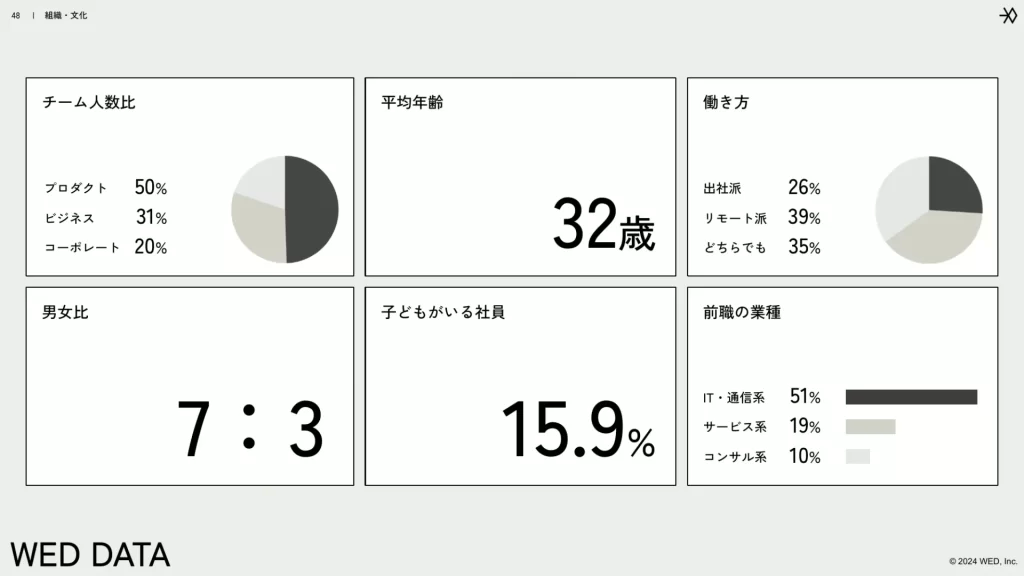Click the 子どもがいる社員 heading
Screen dimensions: 1024x576
(x=443, y=312)
